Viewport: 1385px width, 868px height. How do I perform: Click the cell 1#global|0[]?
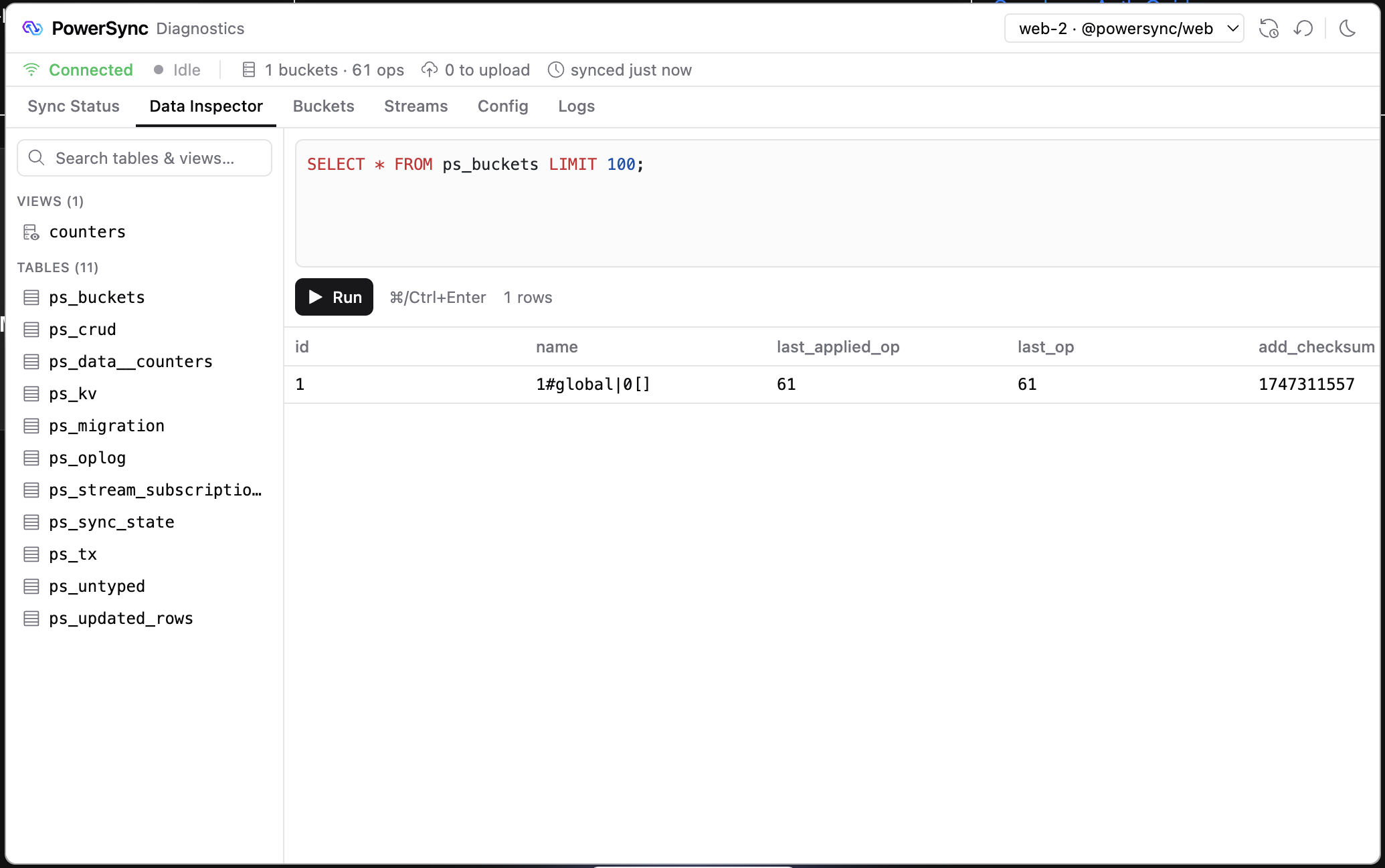593,385
